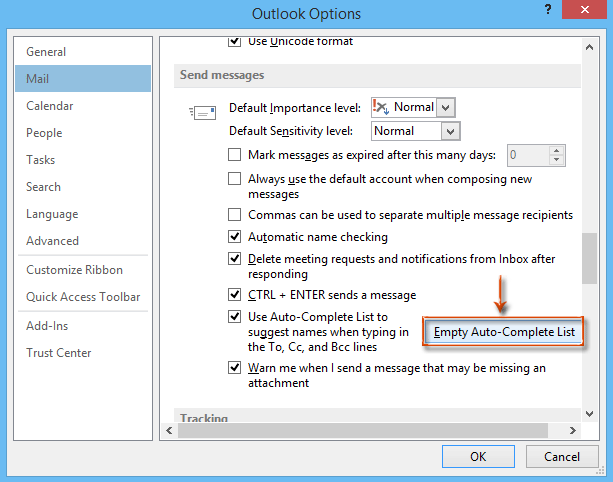Click the expired days number field

coord(528,155)
